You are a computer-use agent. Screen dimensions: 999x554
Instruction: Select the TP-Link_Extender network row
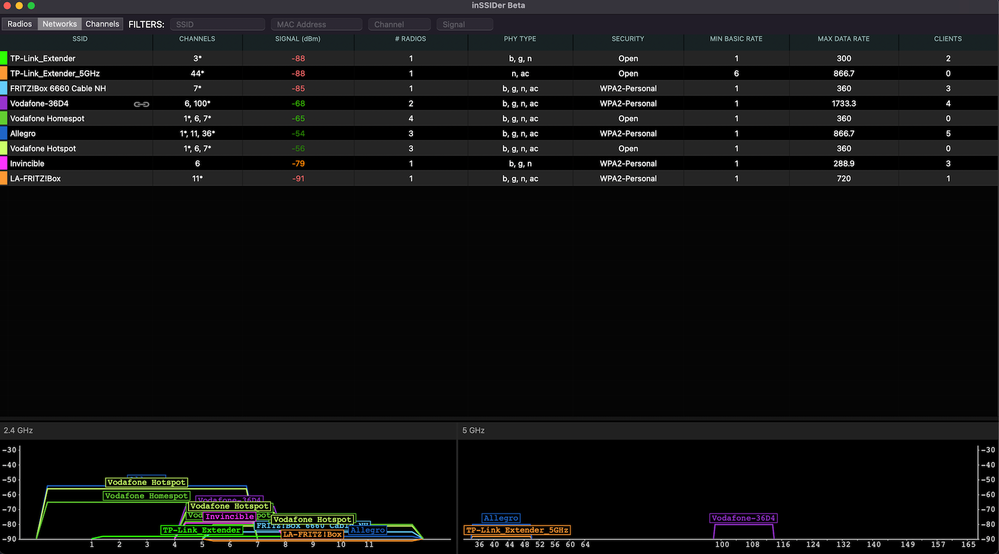(500, 59)
